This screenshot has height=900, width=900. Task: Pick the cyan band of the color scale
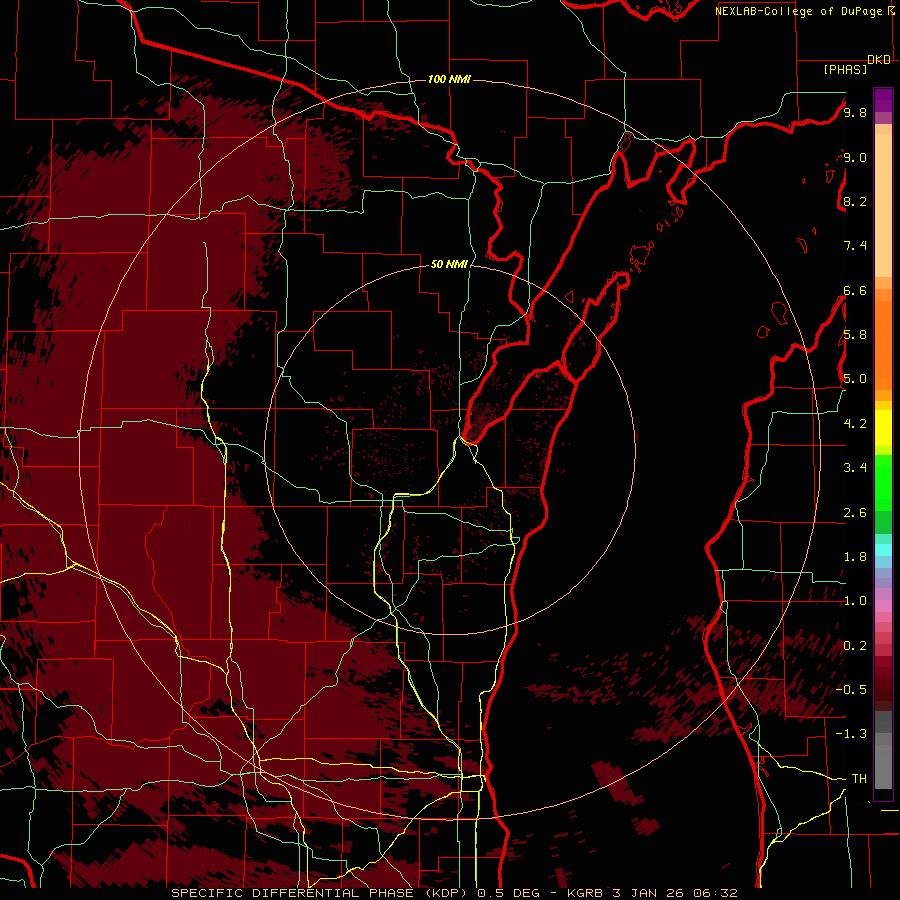883,550
